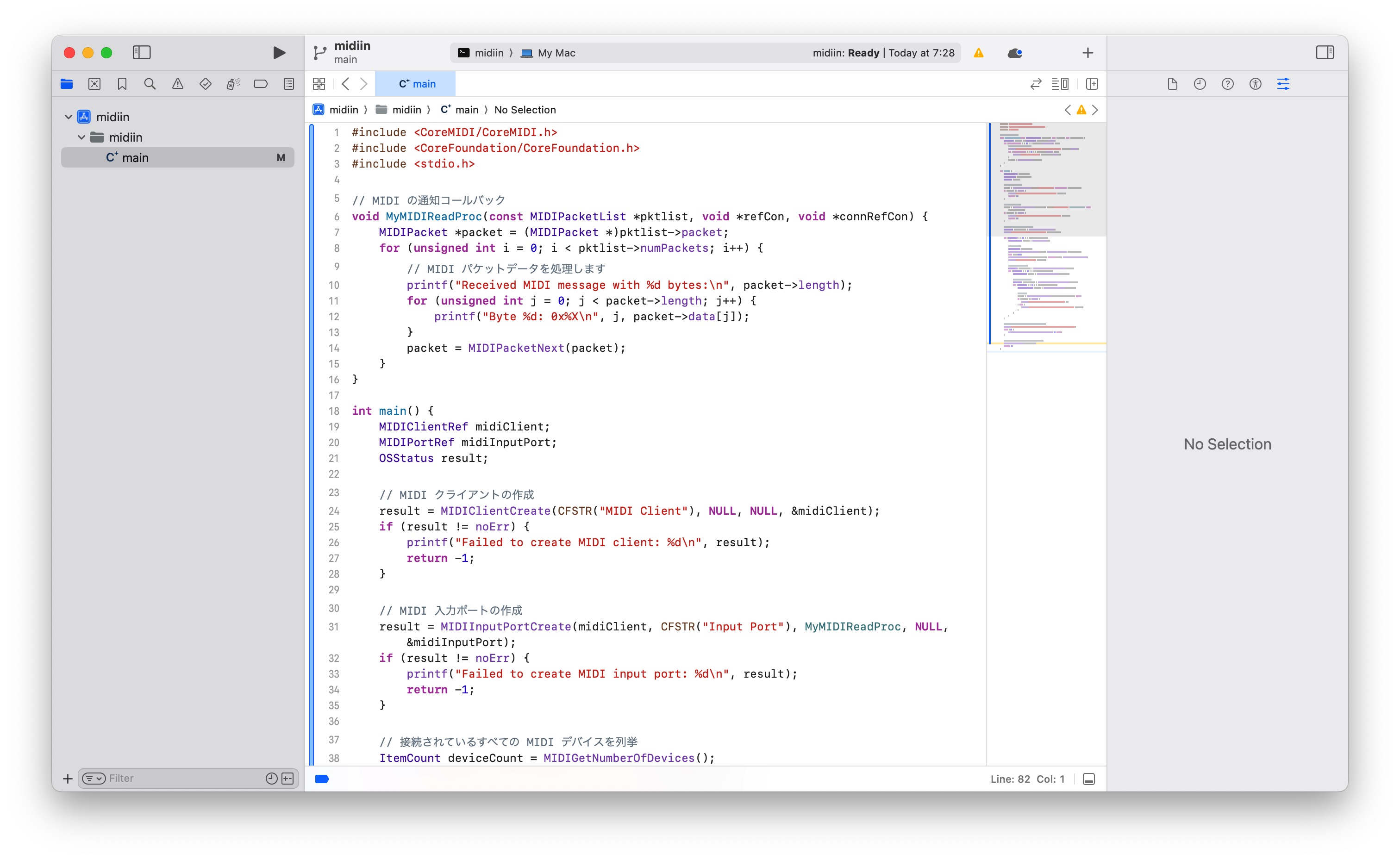Viewport: 1400px width, 860px height.
Task: Open the Find navigator magnifier icon
Action: (150, 84)
